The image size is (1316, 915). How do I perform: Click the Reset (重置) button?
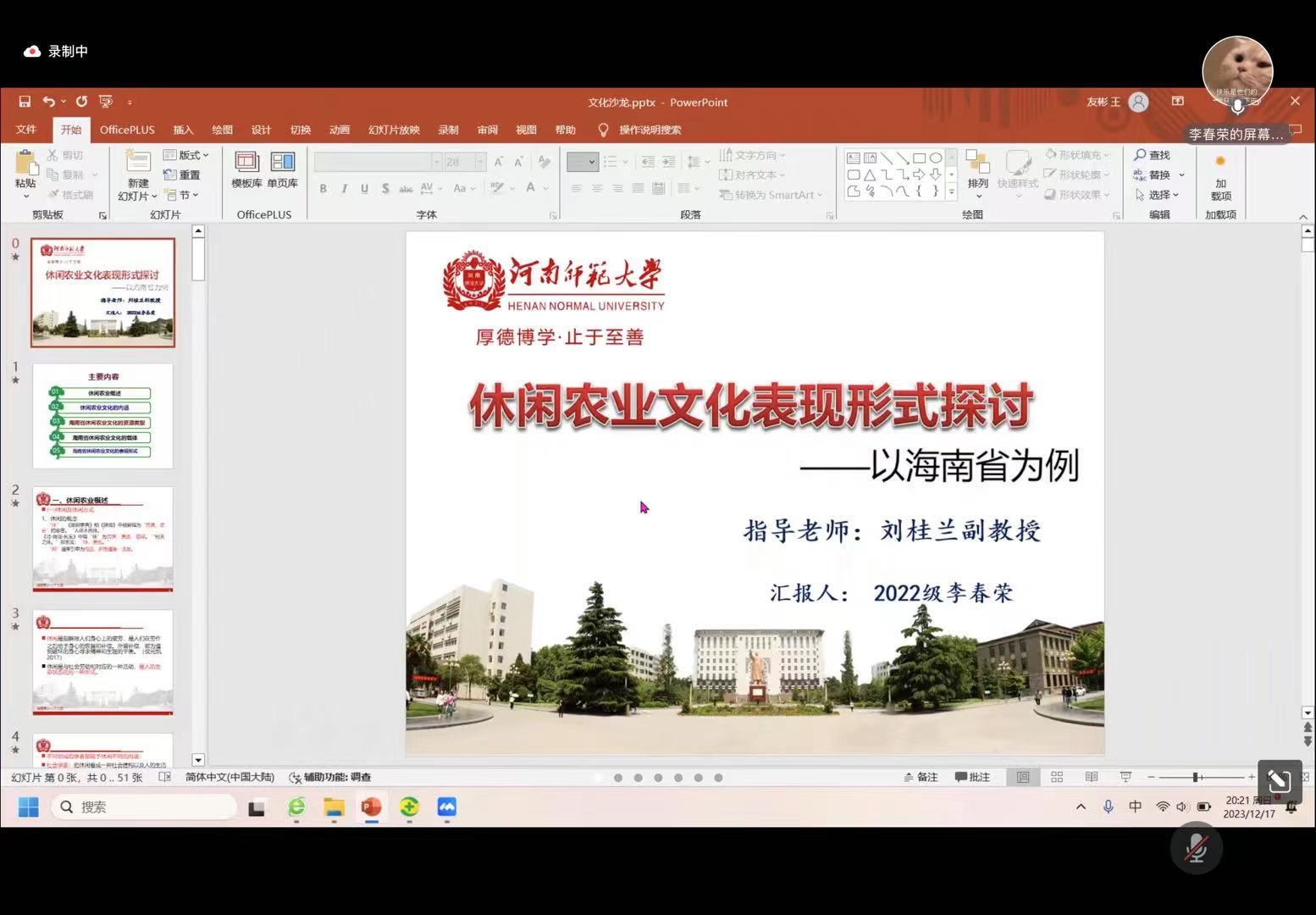tap(182, 175)
